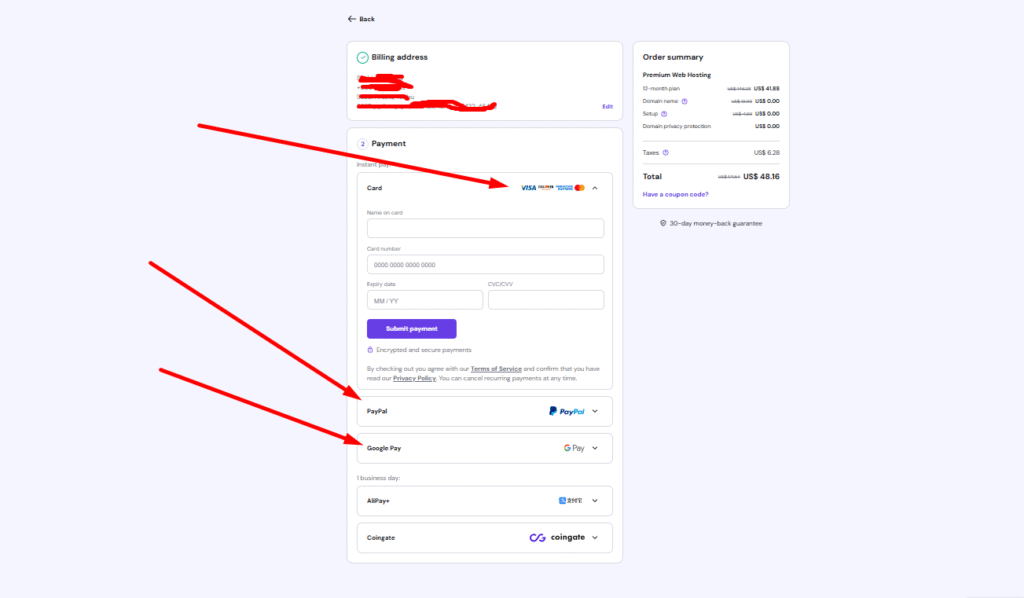Click the Google Pay logo
The image size is (1024, 598).
point(574,448)
